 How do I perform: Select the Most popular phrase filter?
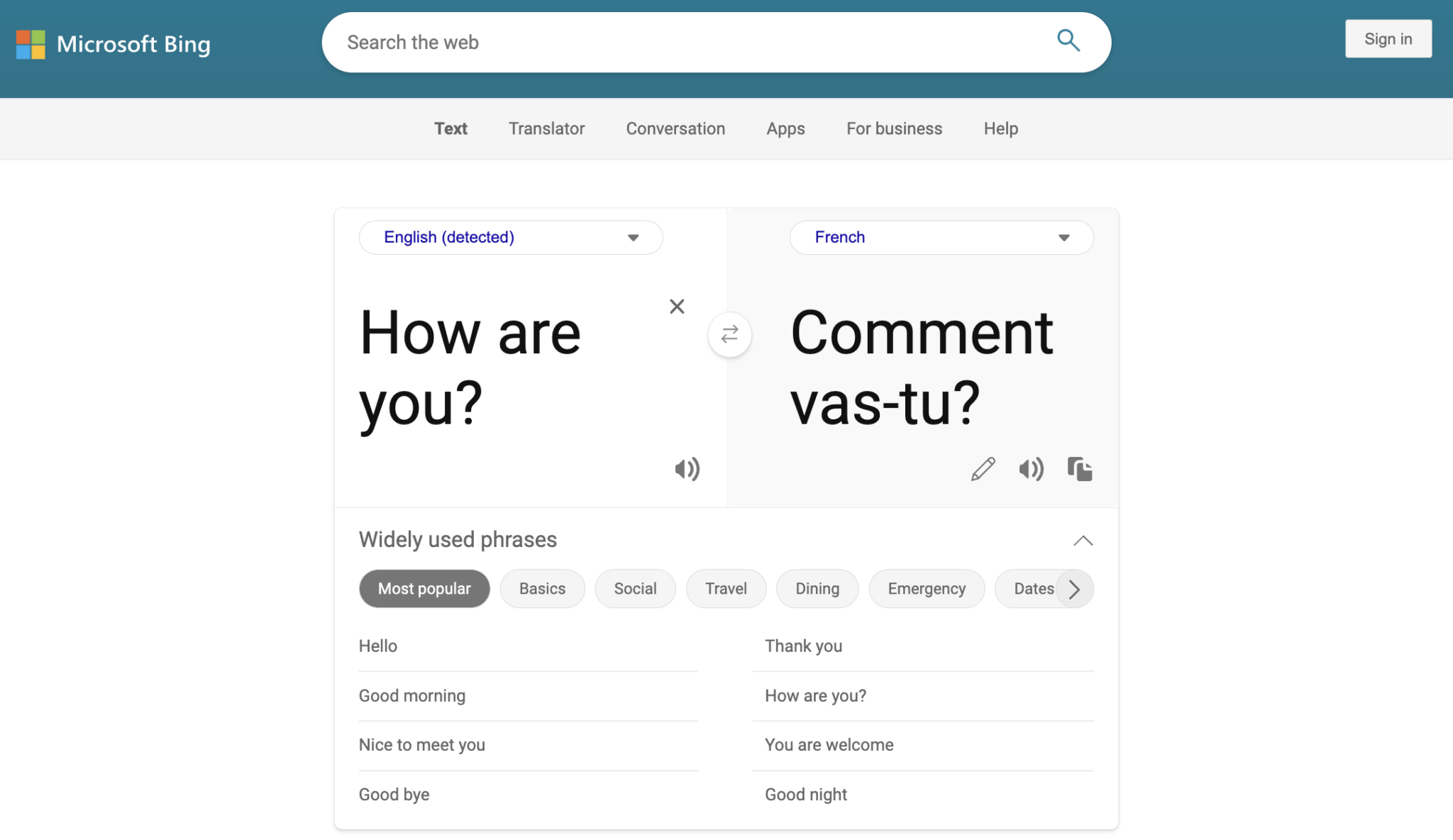(x=424, y=588)
